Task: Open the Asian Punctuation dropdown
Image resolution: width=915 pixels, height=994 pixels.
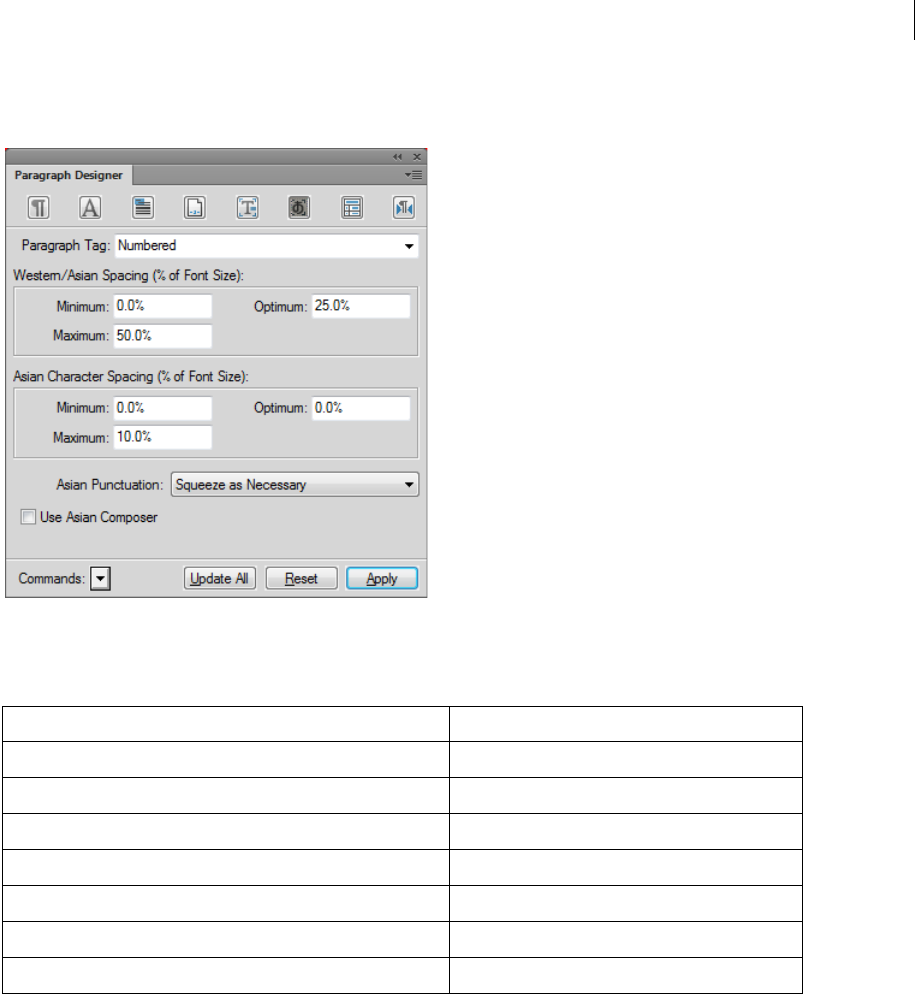Action: [295, 484]
